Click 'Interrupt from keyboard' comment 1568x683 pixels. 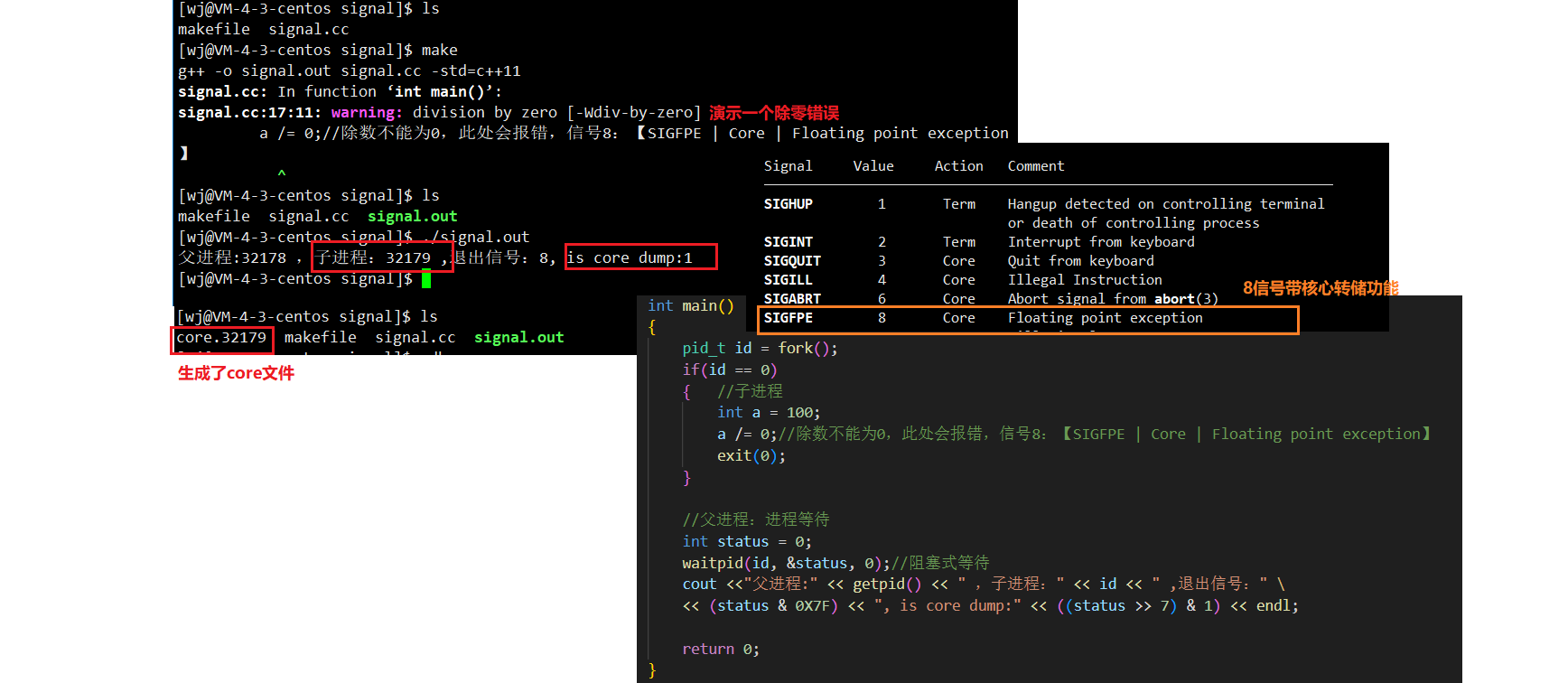click(1101, 242)
